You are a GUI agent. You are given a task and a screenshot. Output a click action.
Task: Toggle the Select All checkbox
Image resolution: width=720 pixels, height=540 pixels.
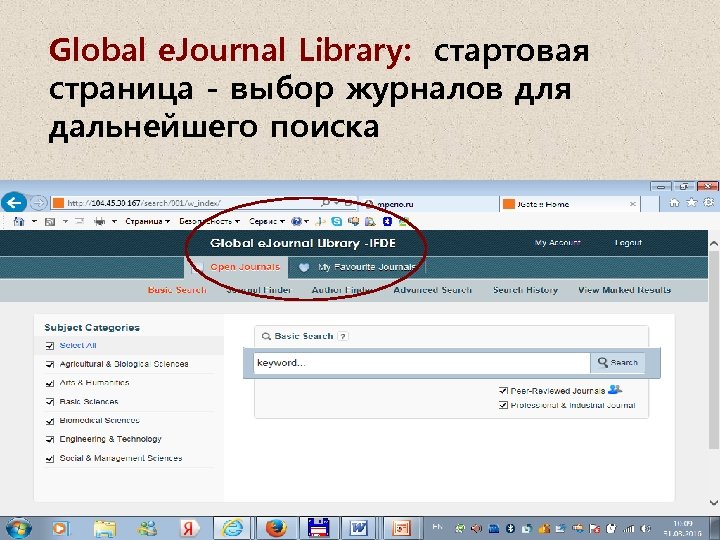pyautogui.click(x=50, y=346)
